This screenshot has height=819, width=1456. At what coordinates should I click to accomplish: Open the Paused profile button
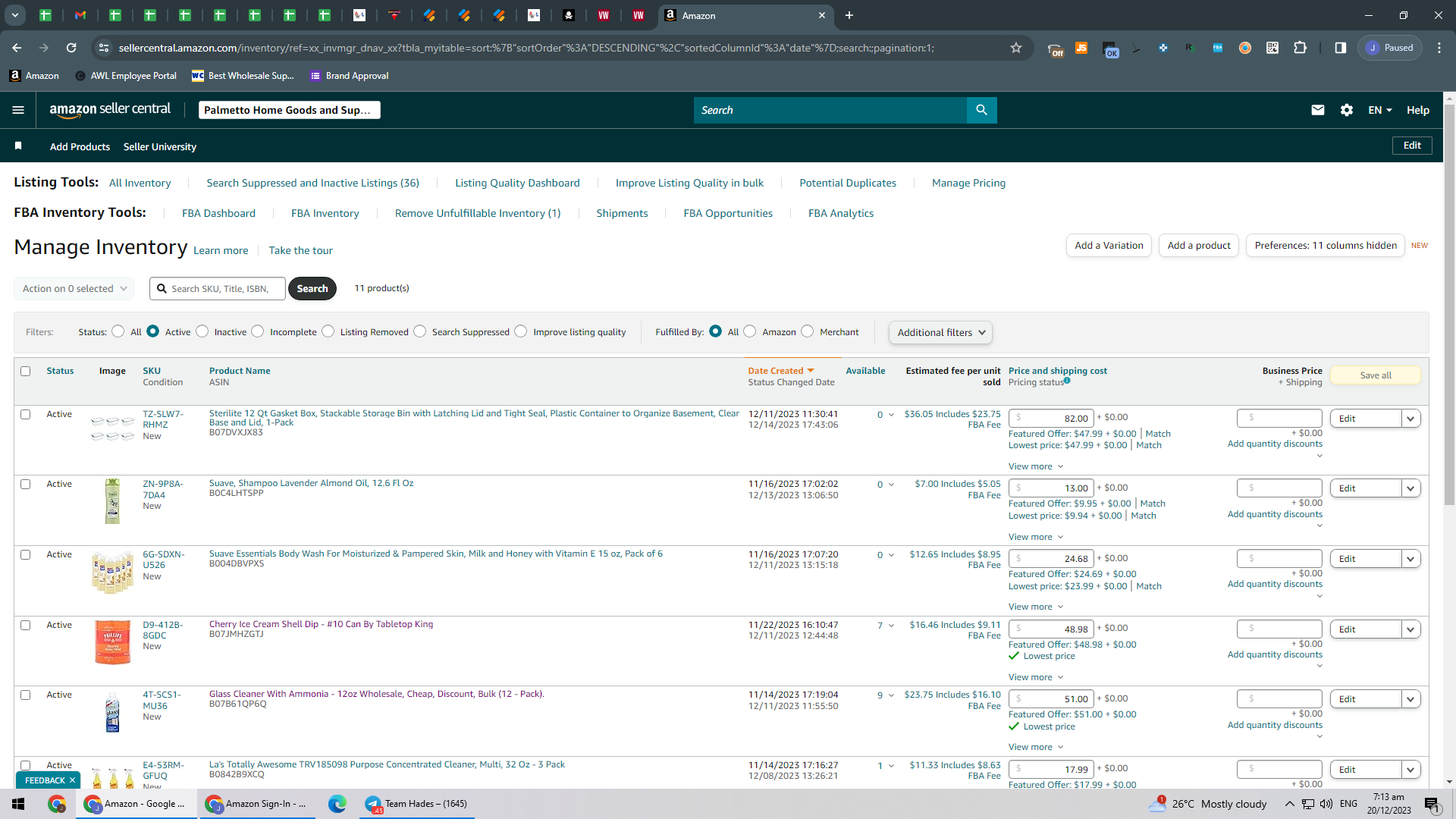pyautogui.click(x=1390, y=48)
